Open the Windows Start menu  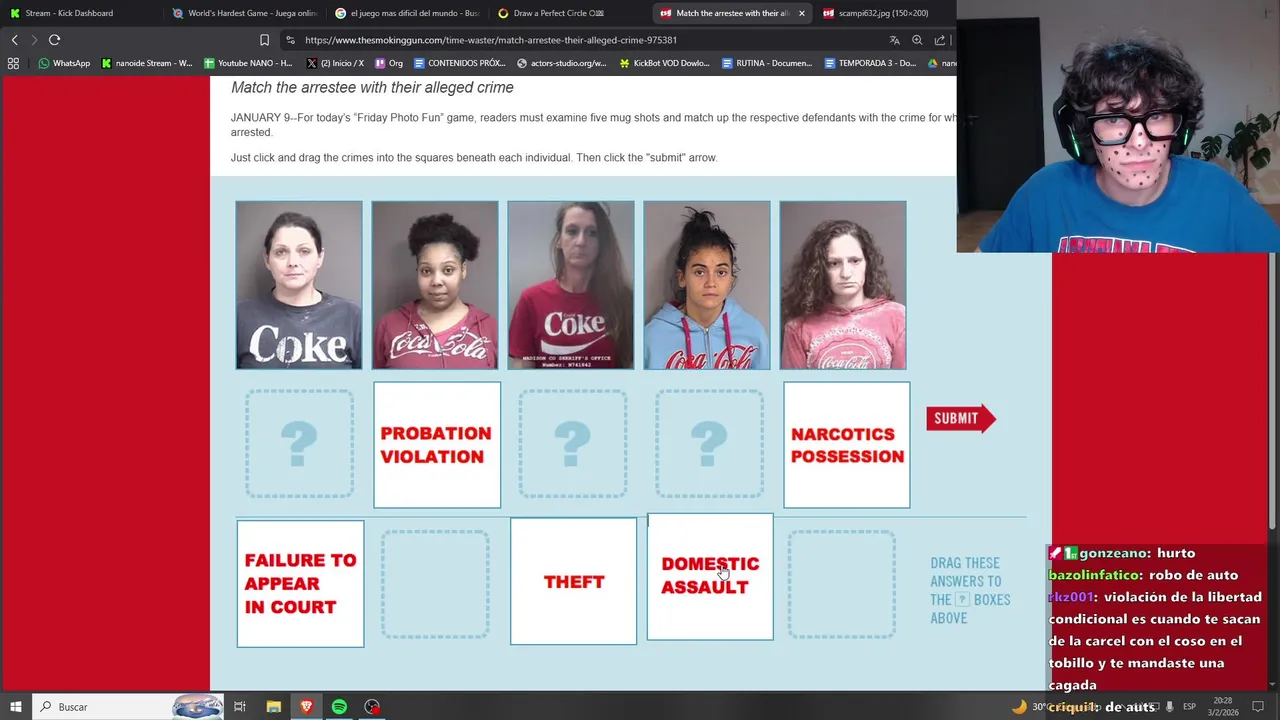(x=15, y=707)
